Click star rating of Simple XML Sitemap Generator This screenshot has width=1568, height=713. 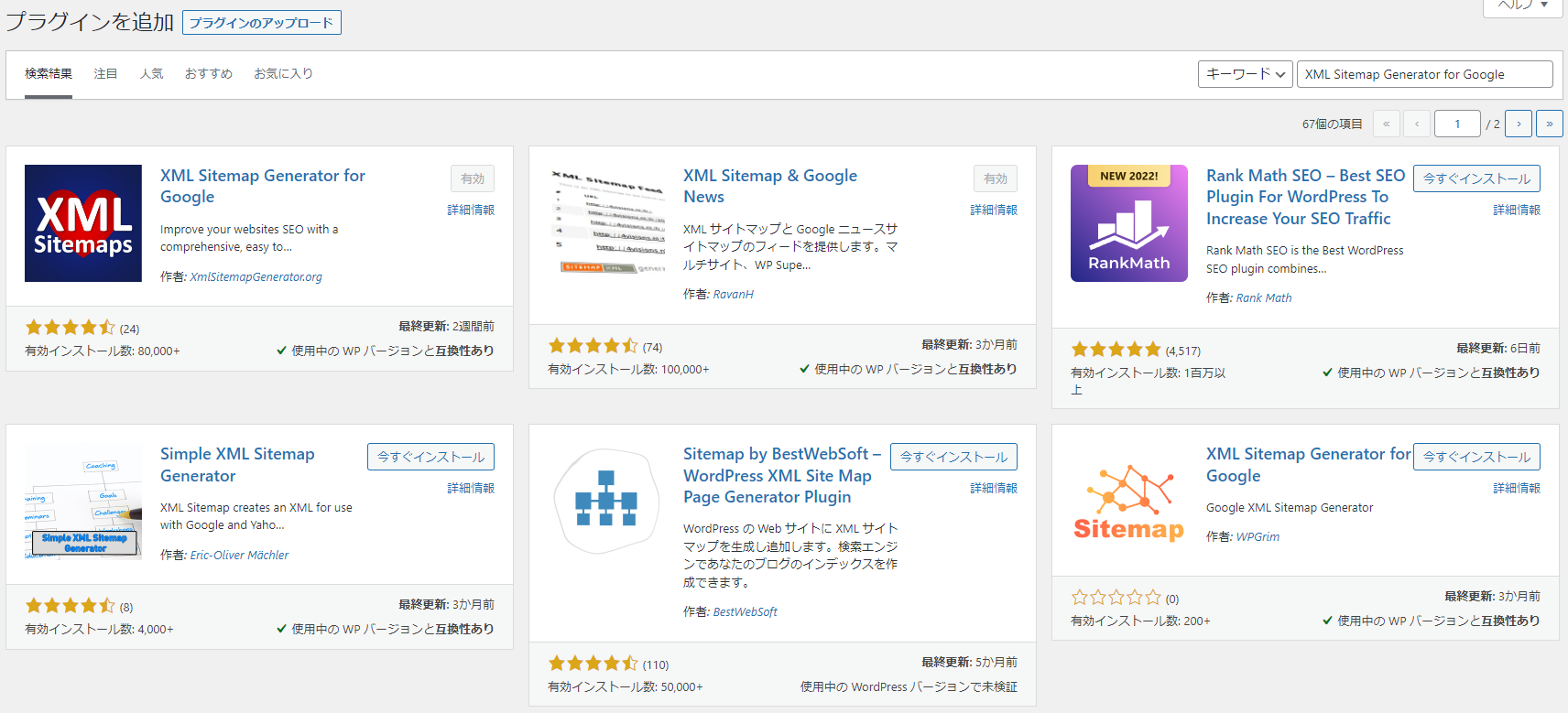(x=70, y=606)
